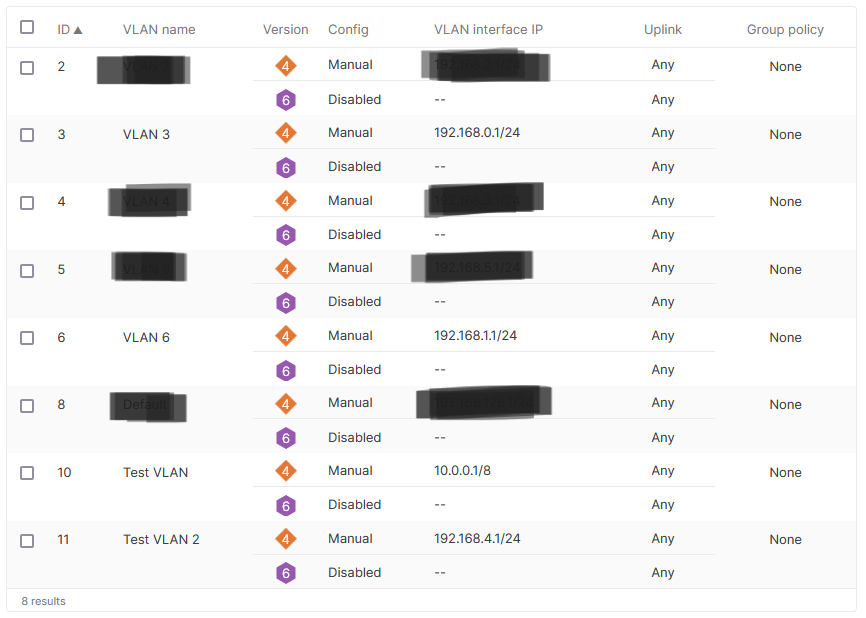Click the purple IPv6 hexagon for VLAN ID 8
The width and height of the screenshot is (866, 618).
(286, 437)
